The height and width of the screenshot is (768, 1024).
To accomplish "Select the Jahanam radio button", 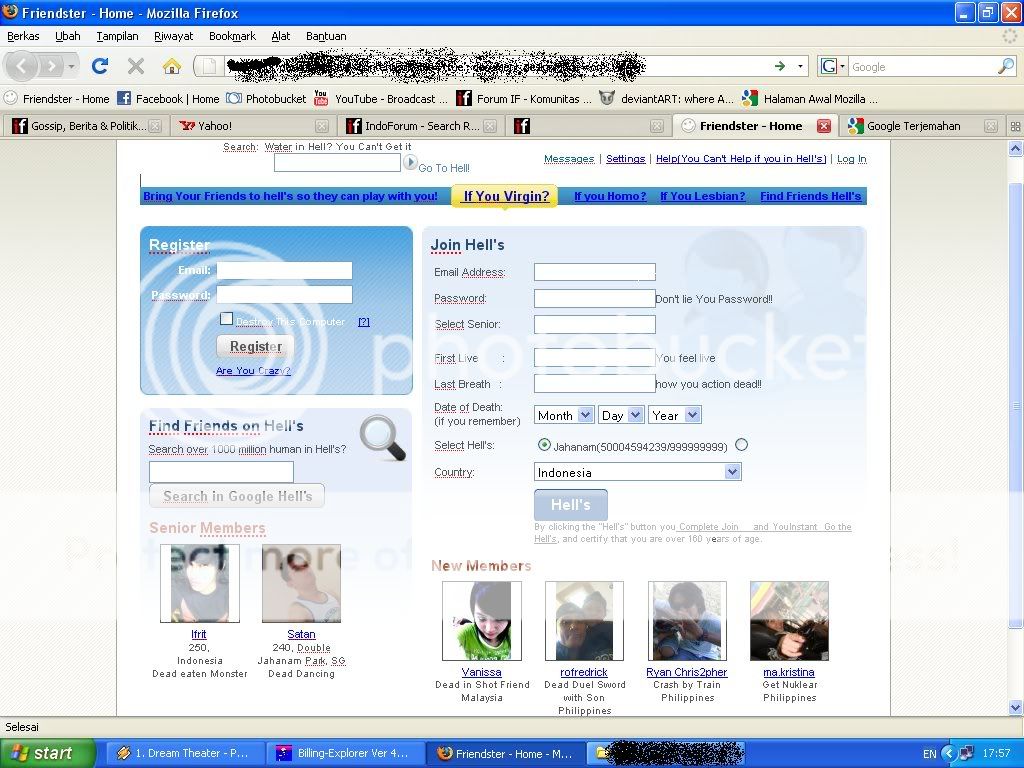I will 544,445.
